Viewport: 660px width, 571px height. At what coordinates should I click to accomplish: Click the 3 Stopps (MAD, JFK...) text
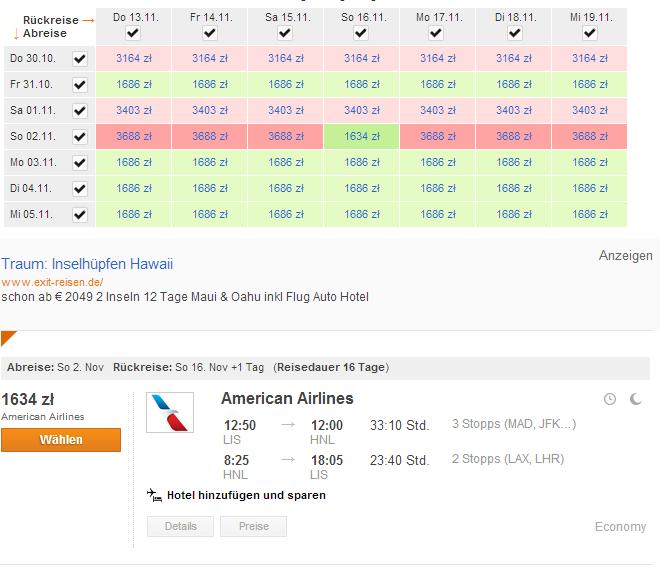click(x=514, y=424)
